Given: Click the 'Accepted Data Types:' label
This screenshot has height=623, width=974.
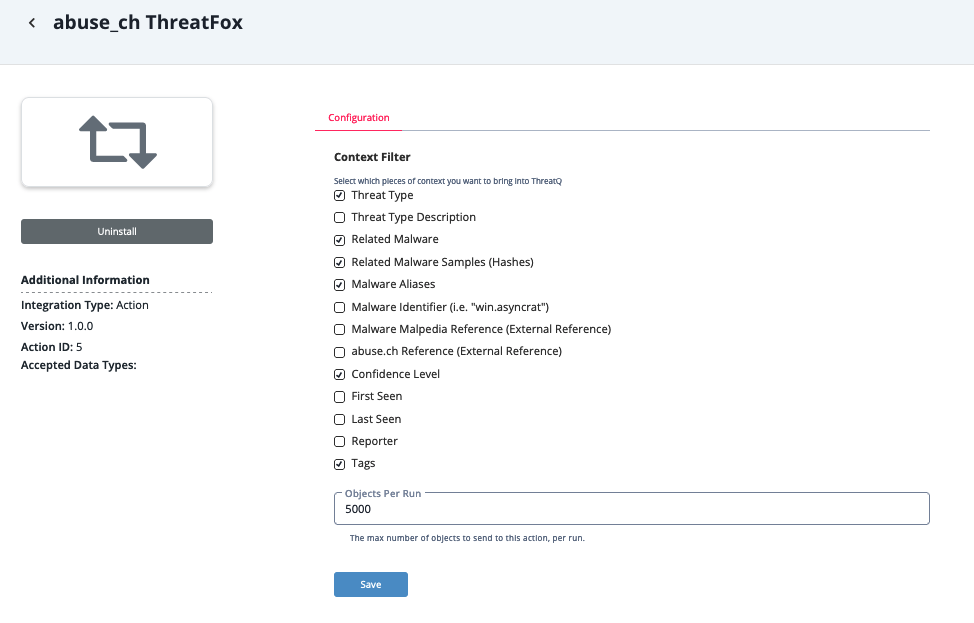Looking at the screenshot, I should pos(79,365).
